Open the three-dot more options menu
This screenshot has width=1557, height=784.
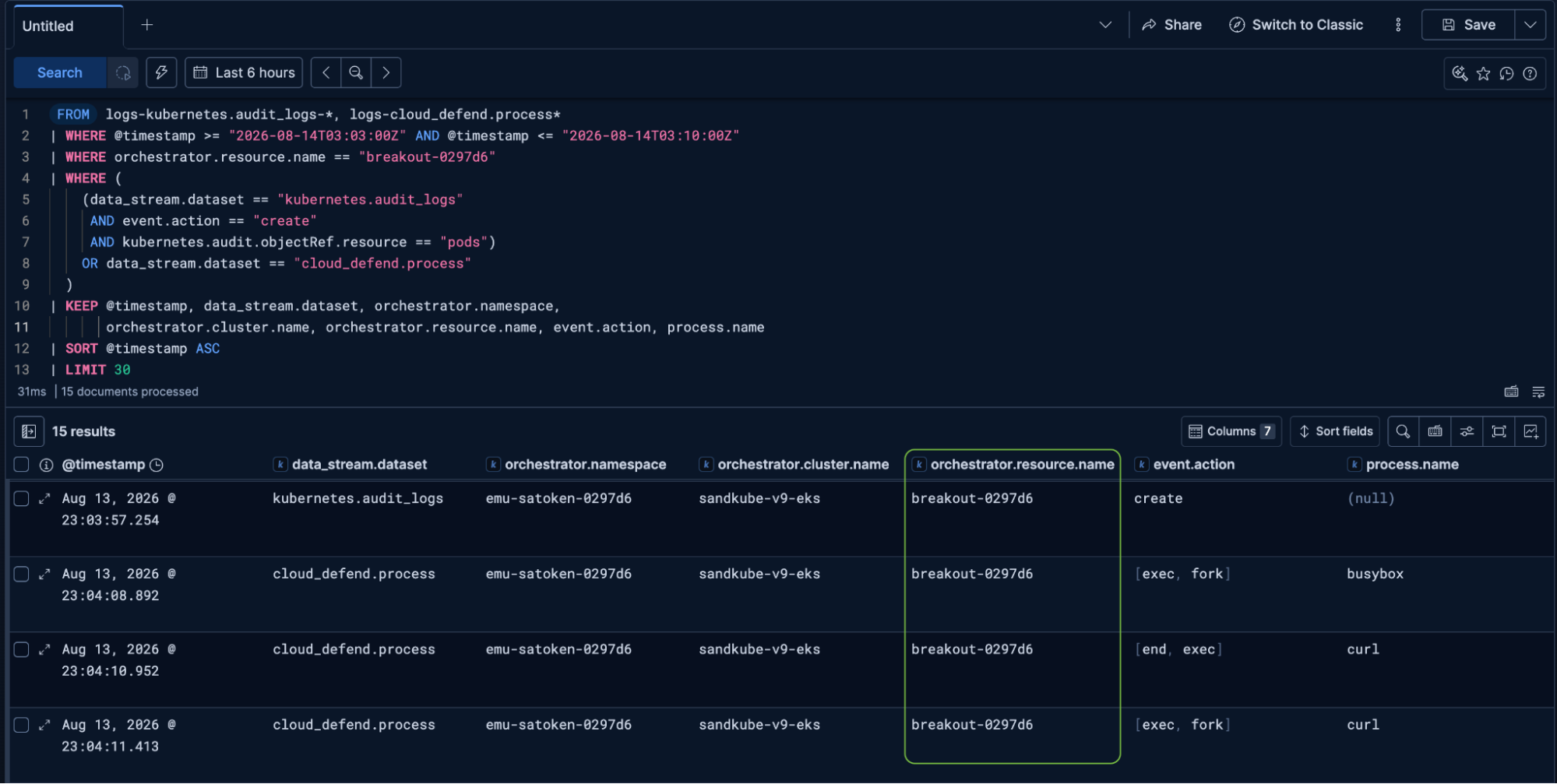1398,25
